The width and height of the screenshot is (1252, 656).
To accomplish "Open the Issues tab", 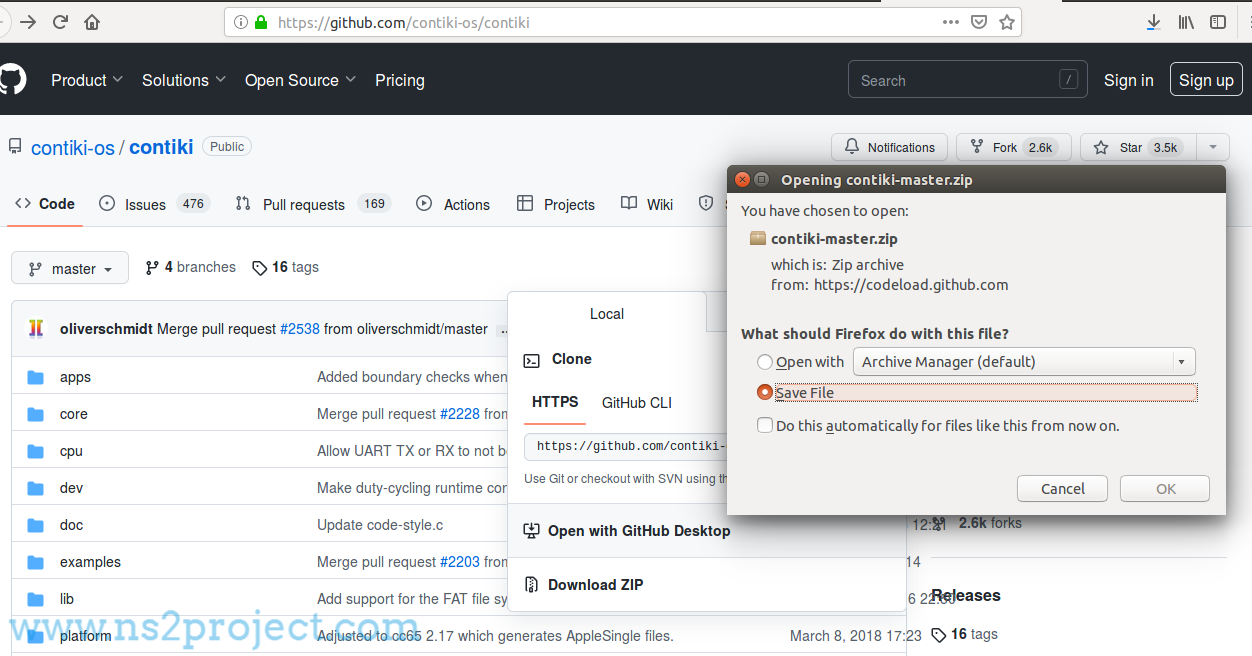I will point(153,204).
